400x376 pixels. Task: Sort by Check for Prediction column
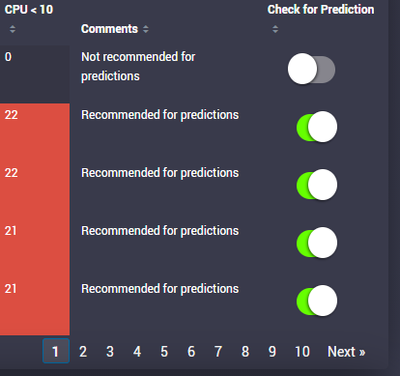(275, 29)
